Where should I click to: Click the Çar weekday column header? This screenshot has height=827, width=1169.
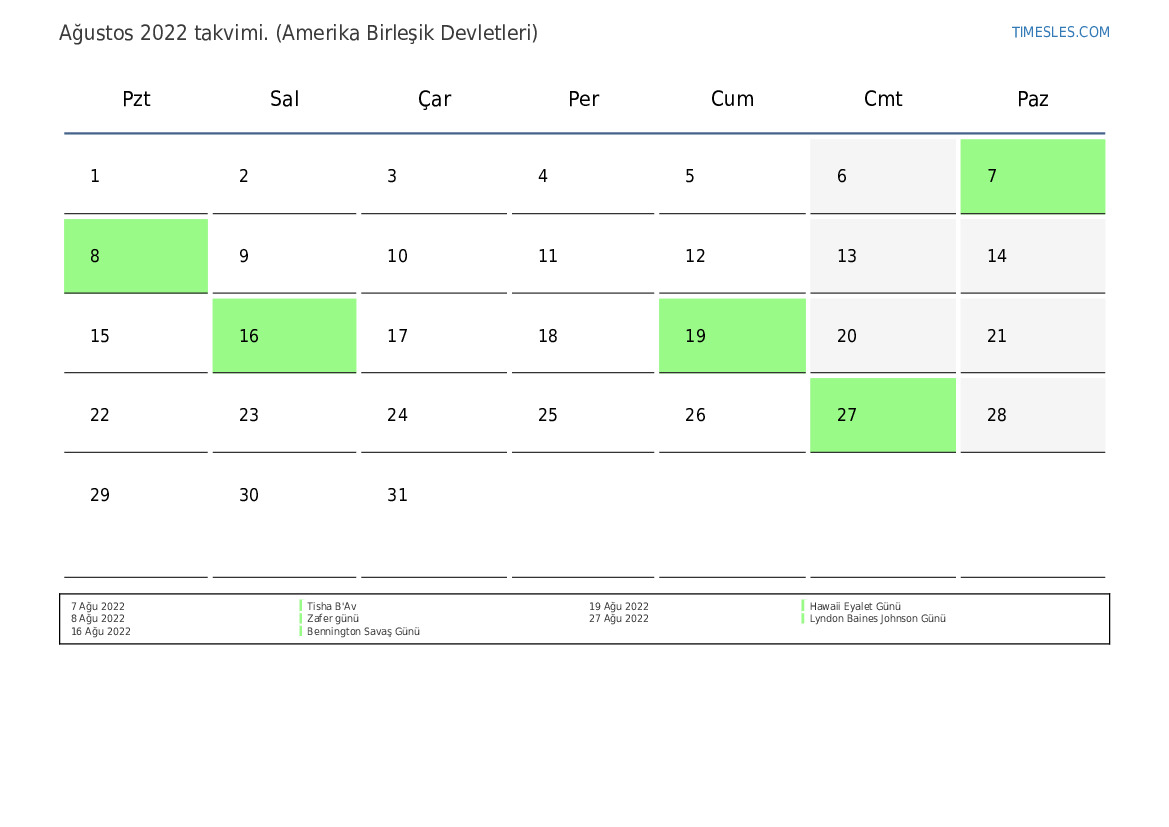[x=434, y=99]
